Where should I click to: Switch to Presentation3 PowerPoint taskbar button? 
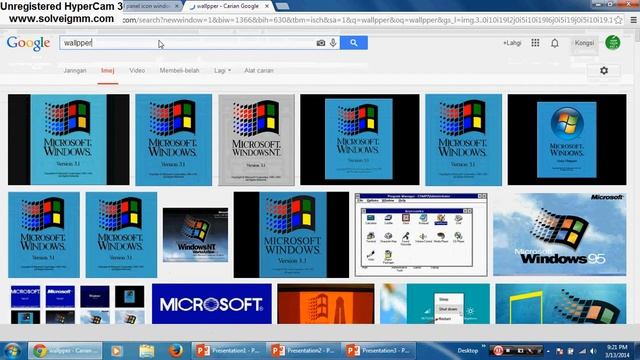click(378, 351)
